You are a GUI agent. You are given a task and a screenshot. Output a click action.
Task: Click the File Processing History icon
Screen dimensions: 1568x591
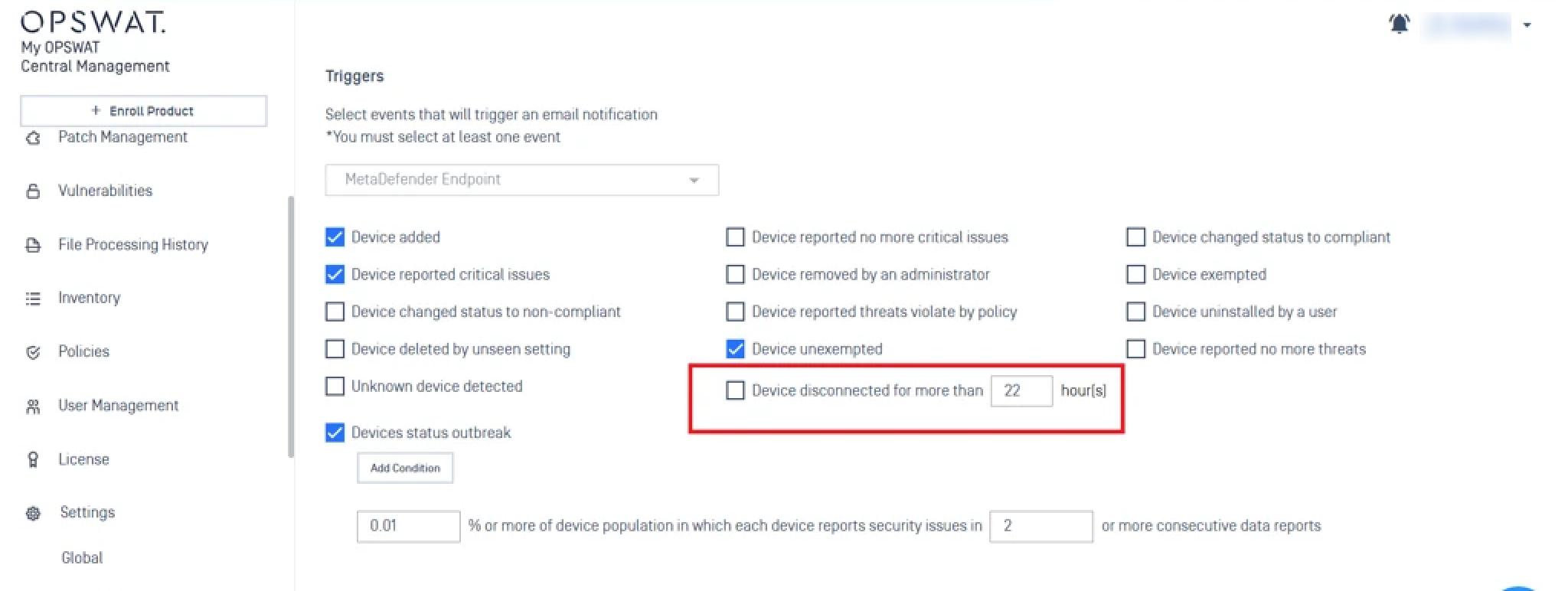33,245
